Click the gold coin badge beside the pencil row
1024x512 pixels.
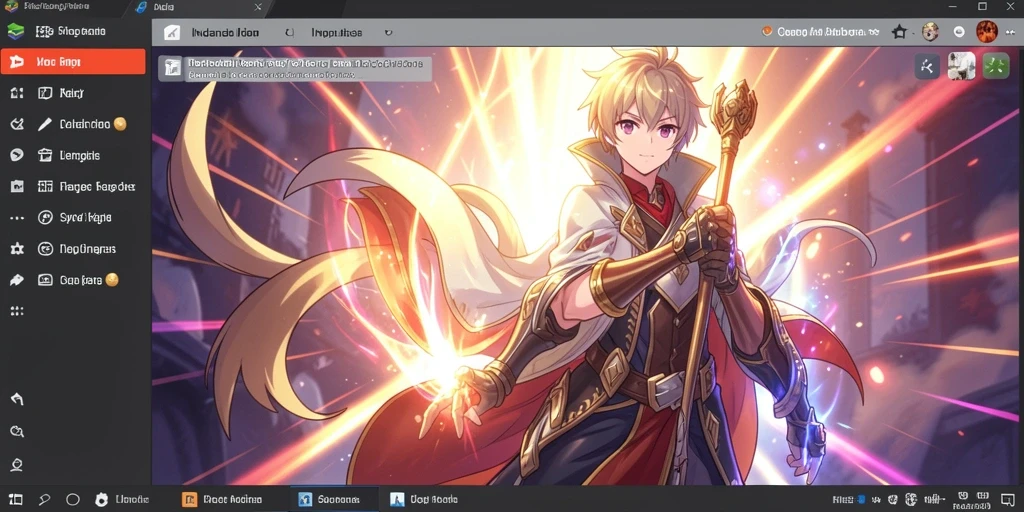pos(120,123)
